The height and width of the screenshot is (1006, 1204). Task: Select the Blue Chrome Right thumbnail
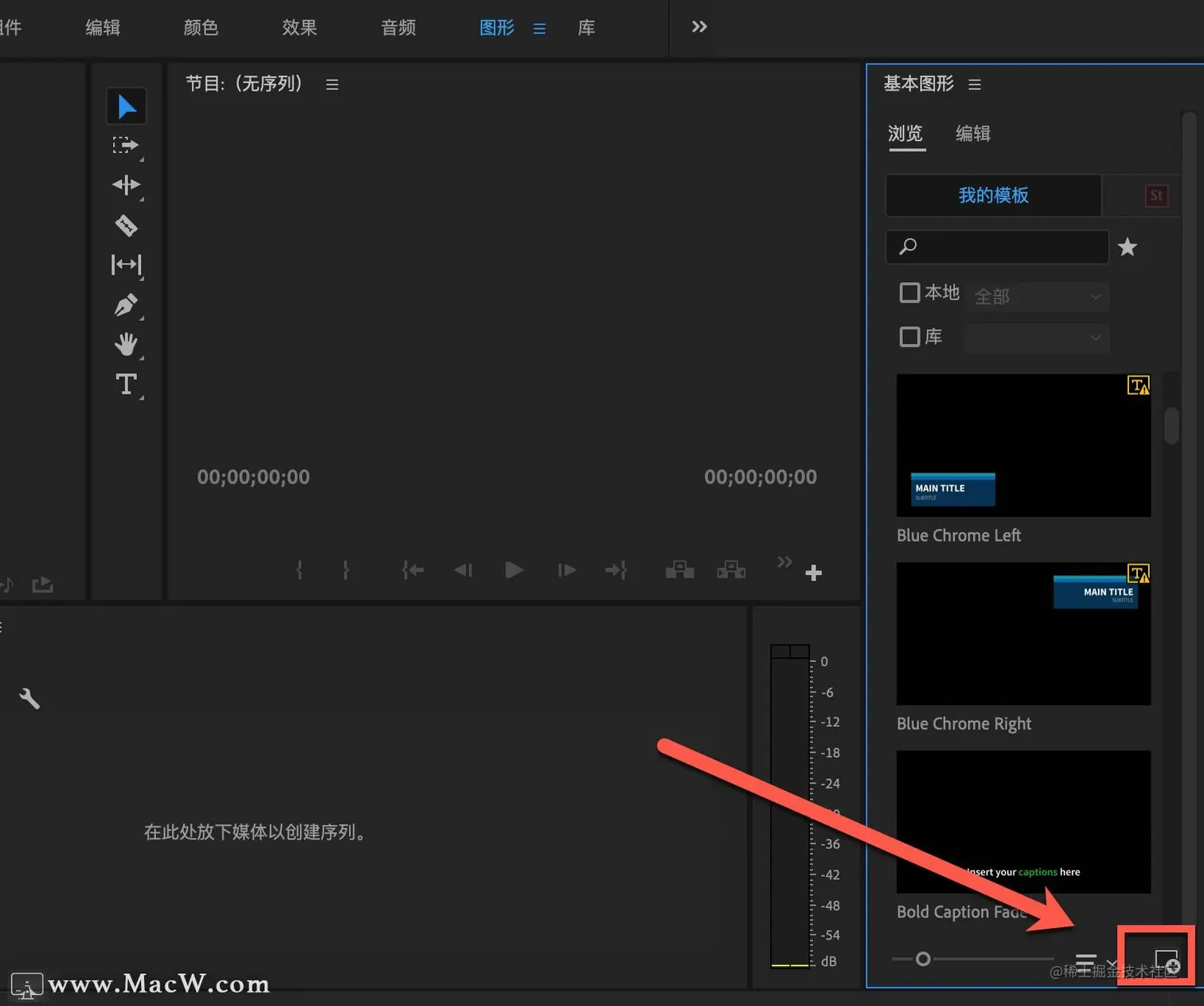pyautogui.click(x=1023, y=633)
